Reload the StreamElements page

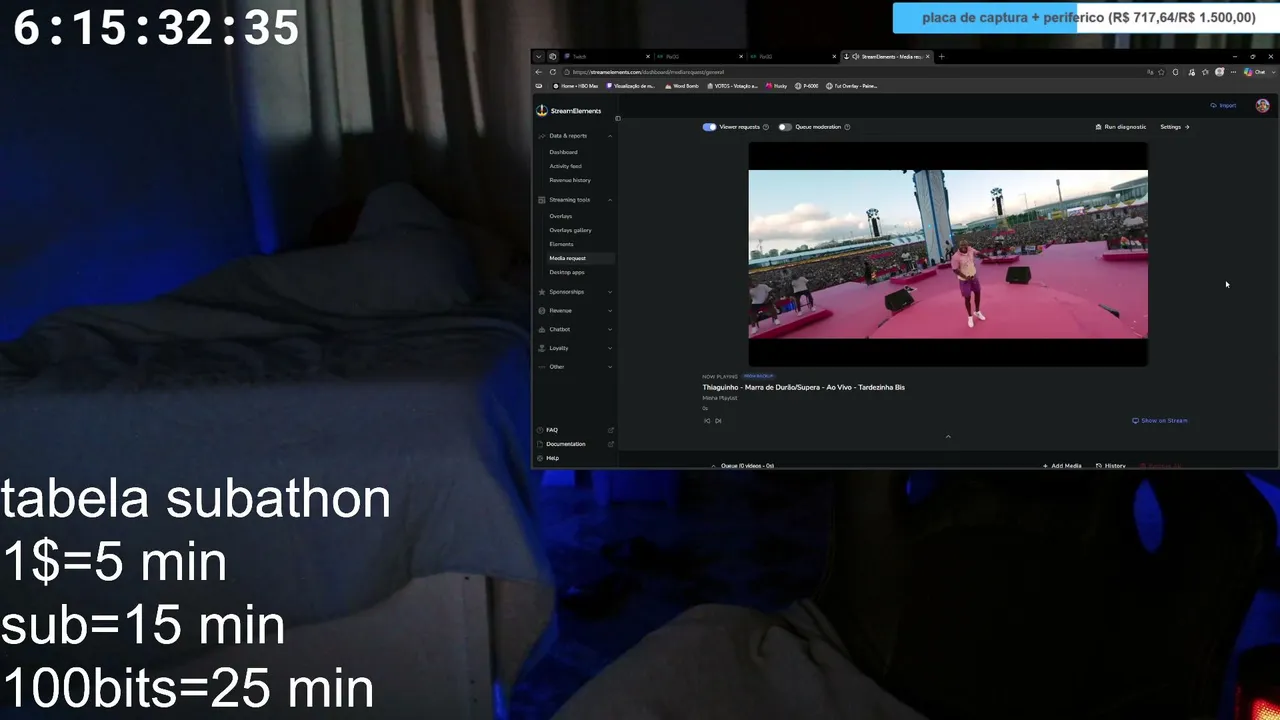[x=553, y=72]
